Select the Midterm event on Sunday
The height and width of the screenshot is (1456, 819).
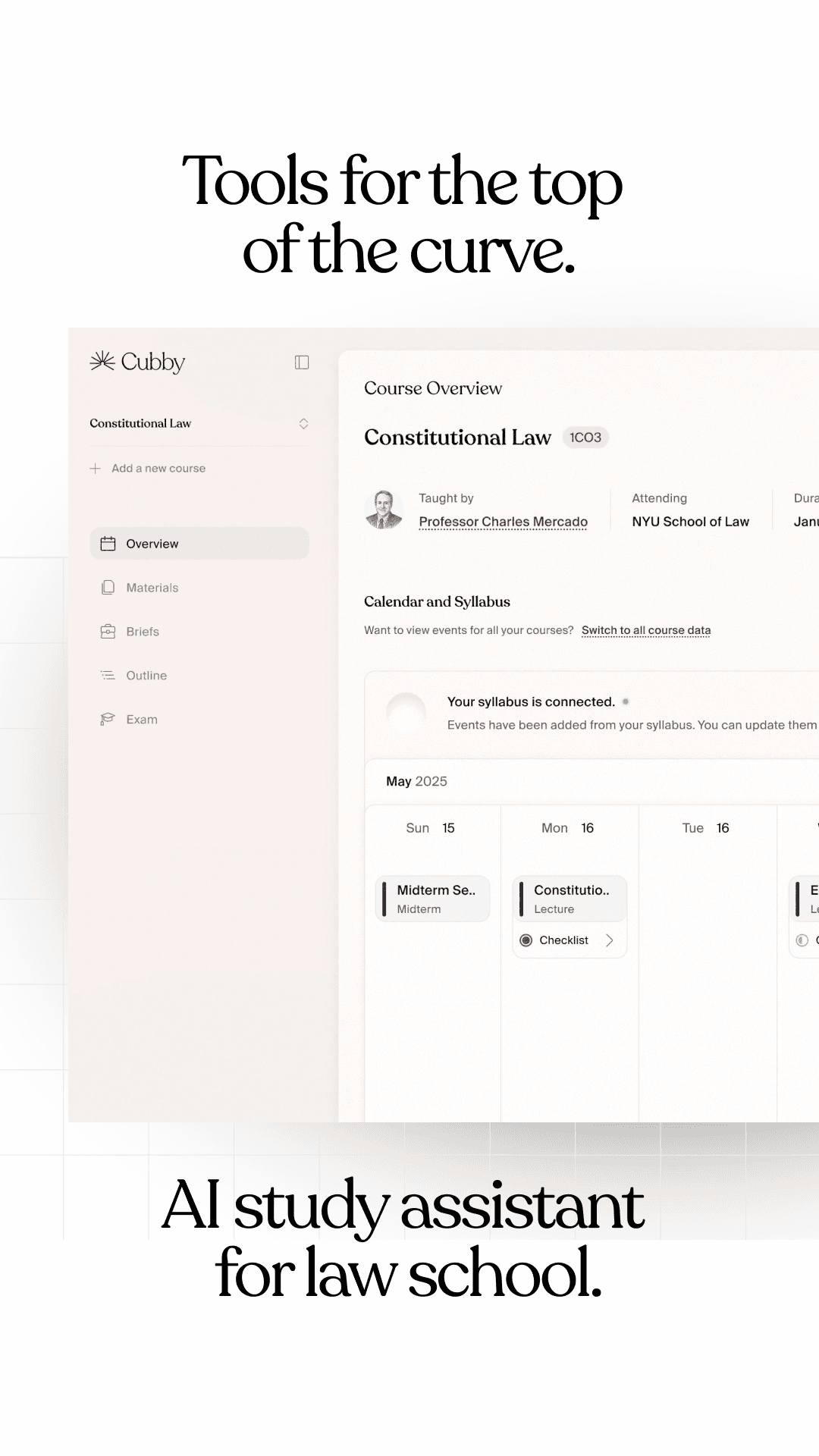coord(433,899)
